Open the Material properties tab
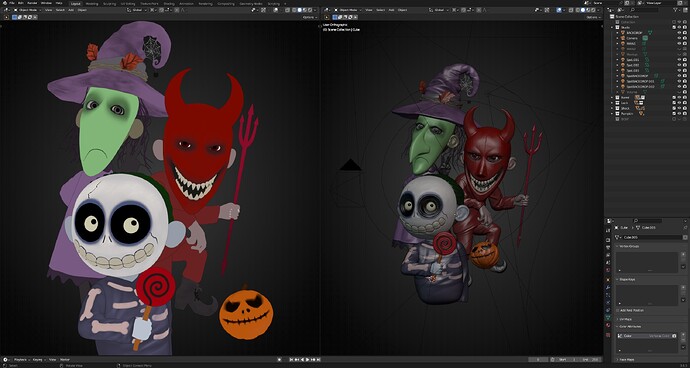 [x=608, y=325]
